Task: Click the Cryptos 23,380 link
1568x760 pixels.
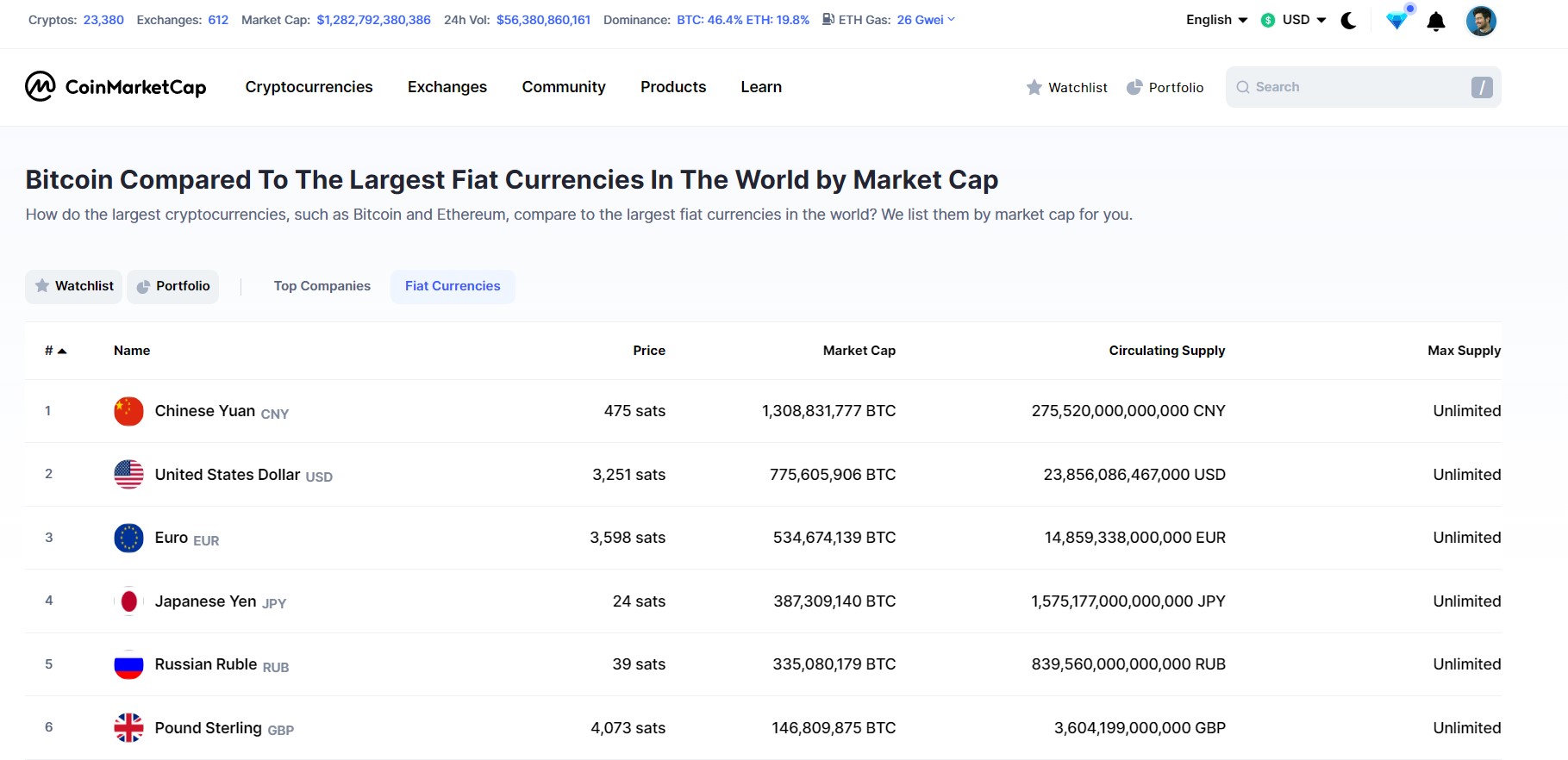Action: (103, 20)
